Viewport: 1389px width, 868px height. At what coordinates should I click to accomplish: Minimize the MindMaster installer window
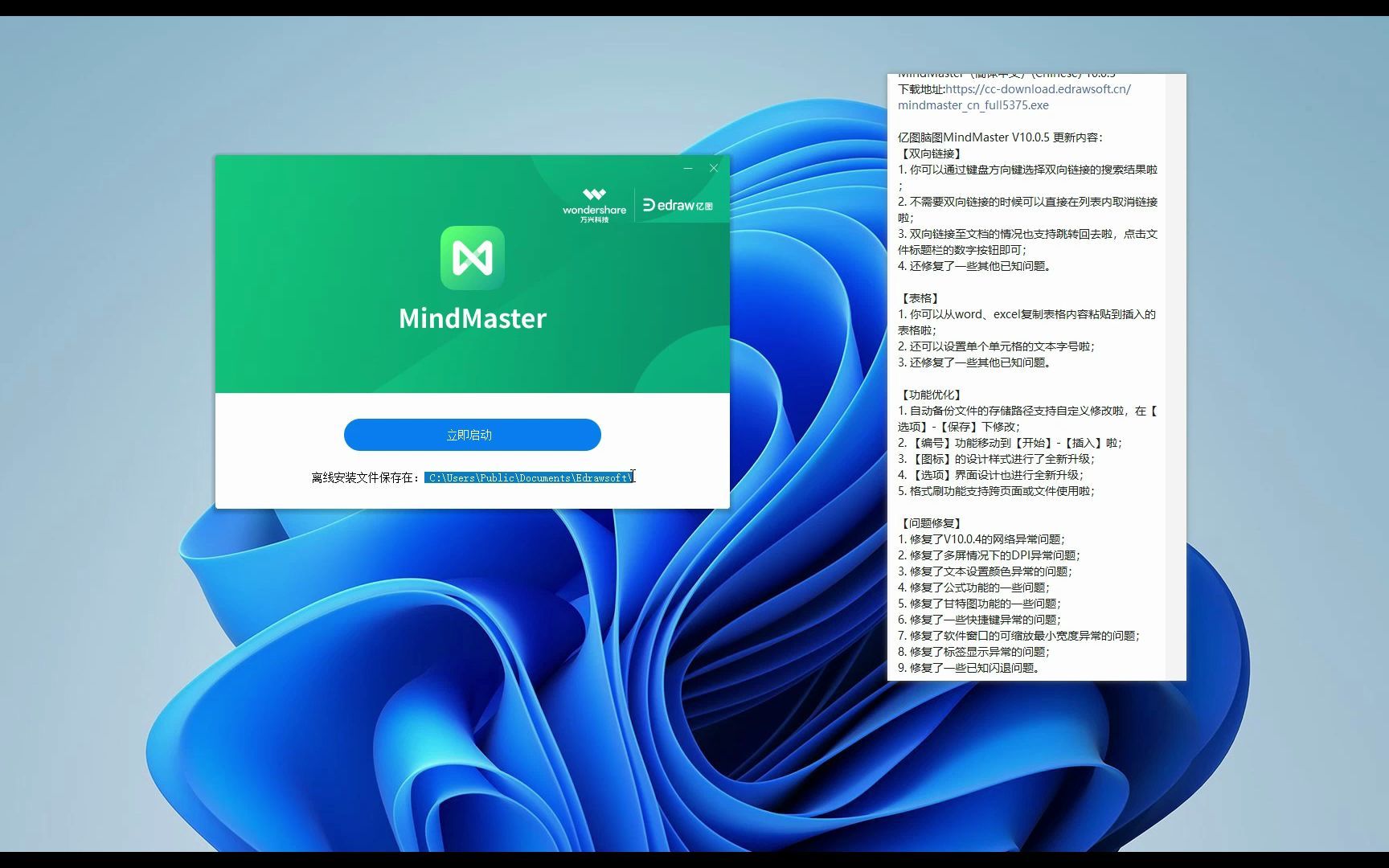coord(688,168)
